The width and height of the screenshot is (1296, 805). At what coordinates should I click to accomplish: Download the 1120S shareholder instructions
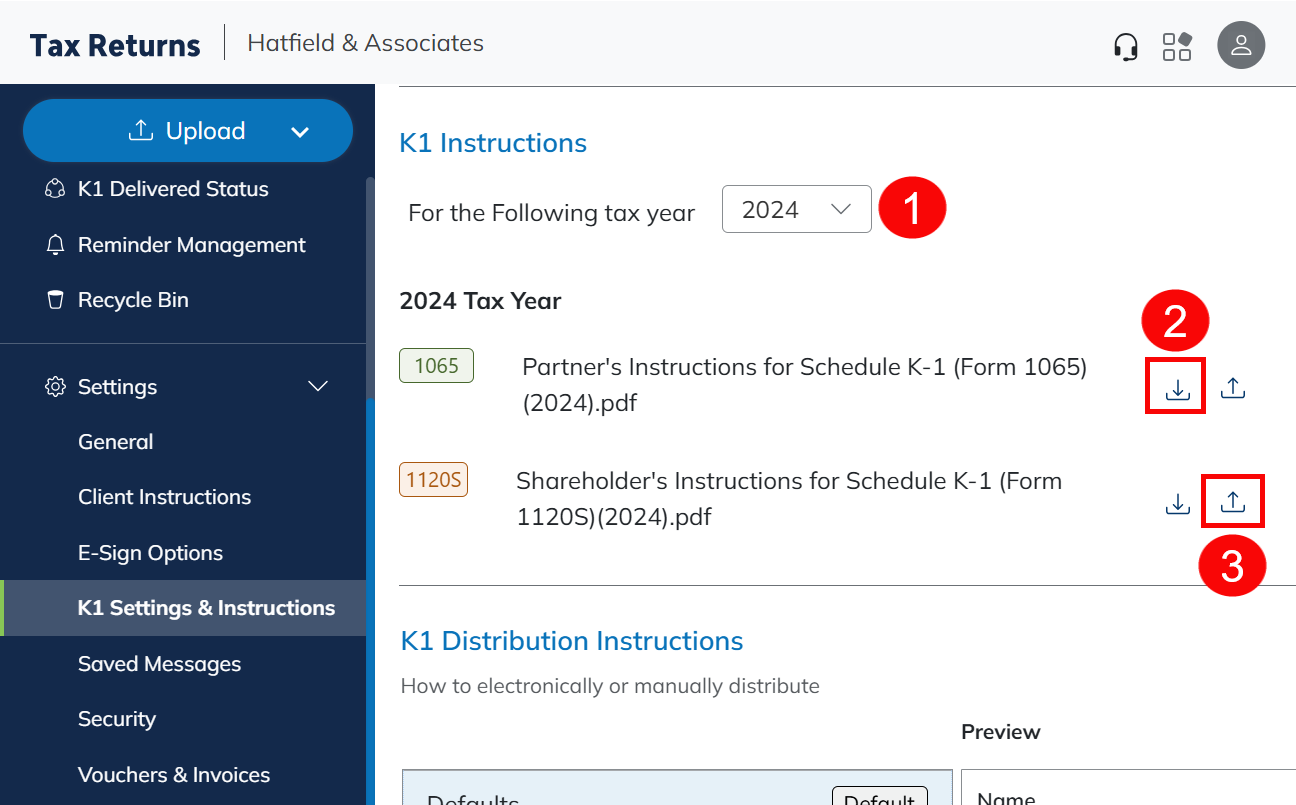[1178, 504]
